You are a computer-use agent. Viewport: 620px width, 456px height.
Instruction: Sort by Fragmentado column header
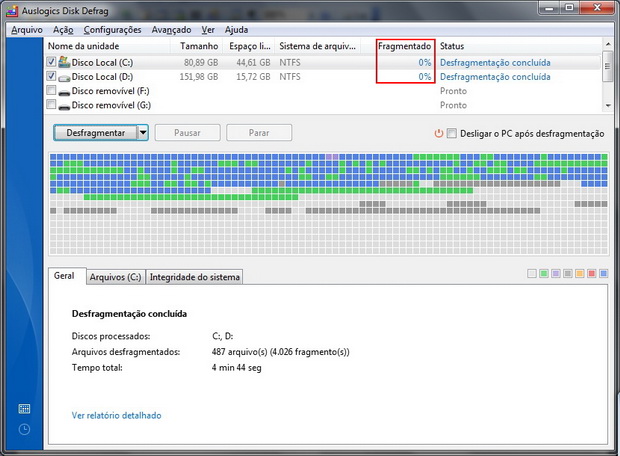tap(405, 46)
